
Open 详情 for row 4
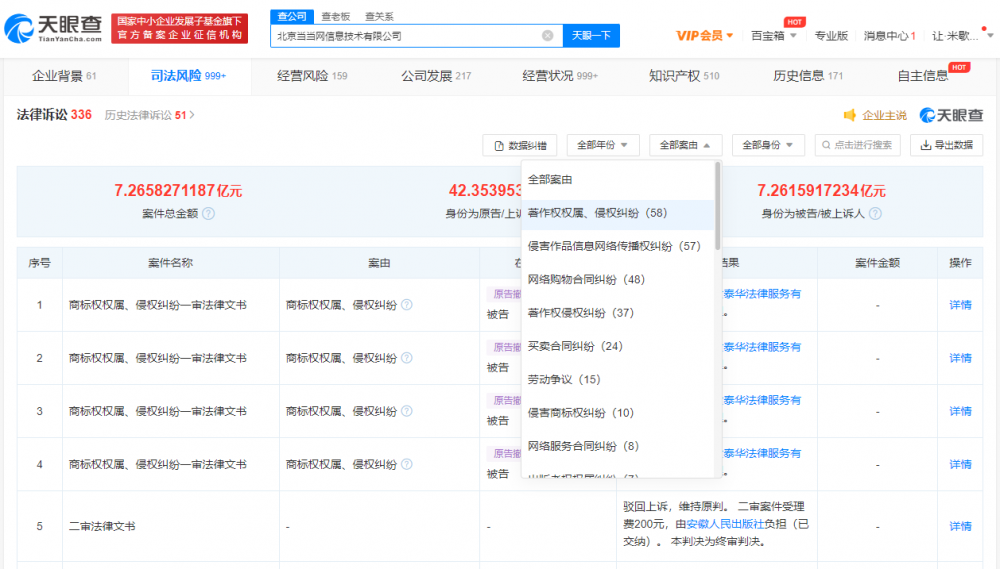click(960, 464)
